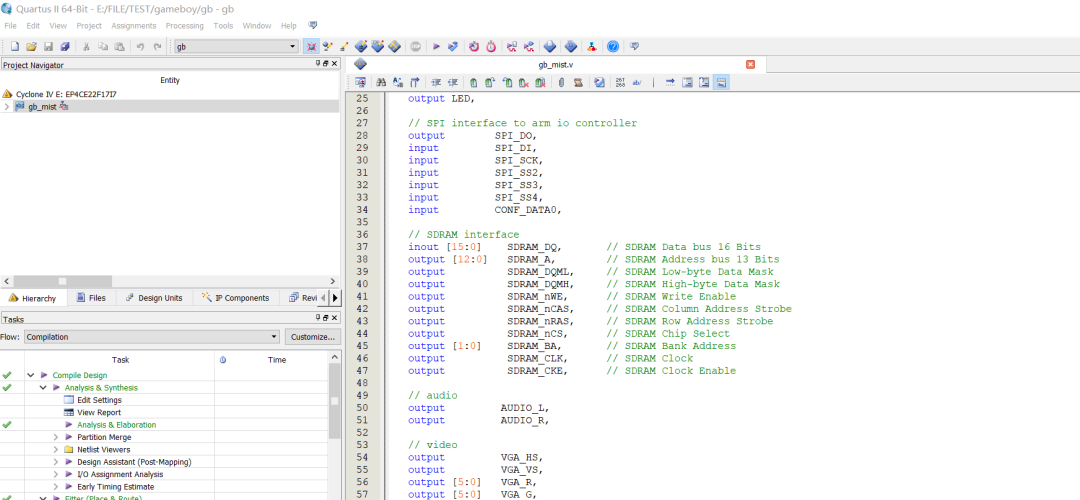The image size is (1080, 500).
Task: Collapse the Analysis & Synthesis task
Action: (x=43, y=388)
